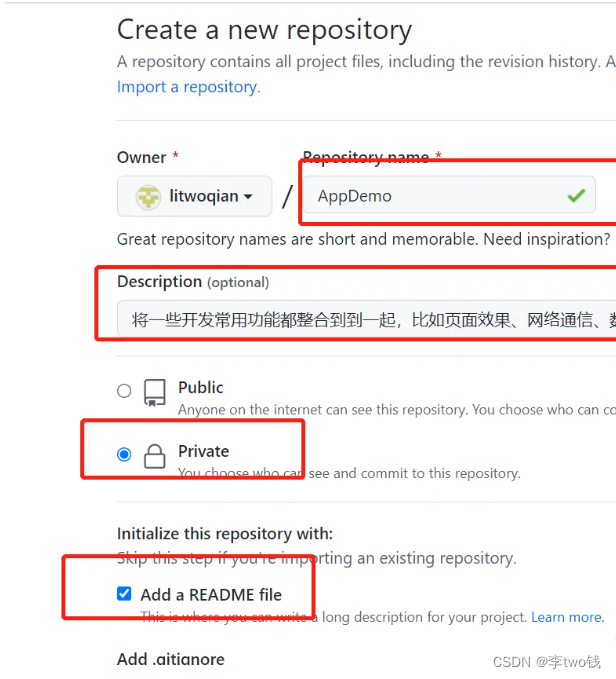
Task: Click the Owner field label
Action: [142, 157]
